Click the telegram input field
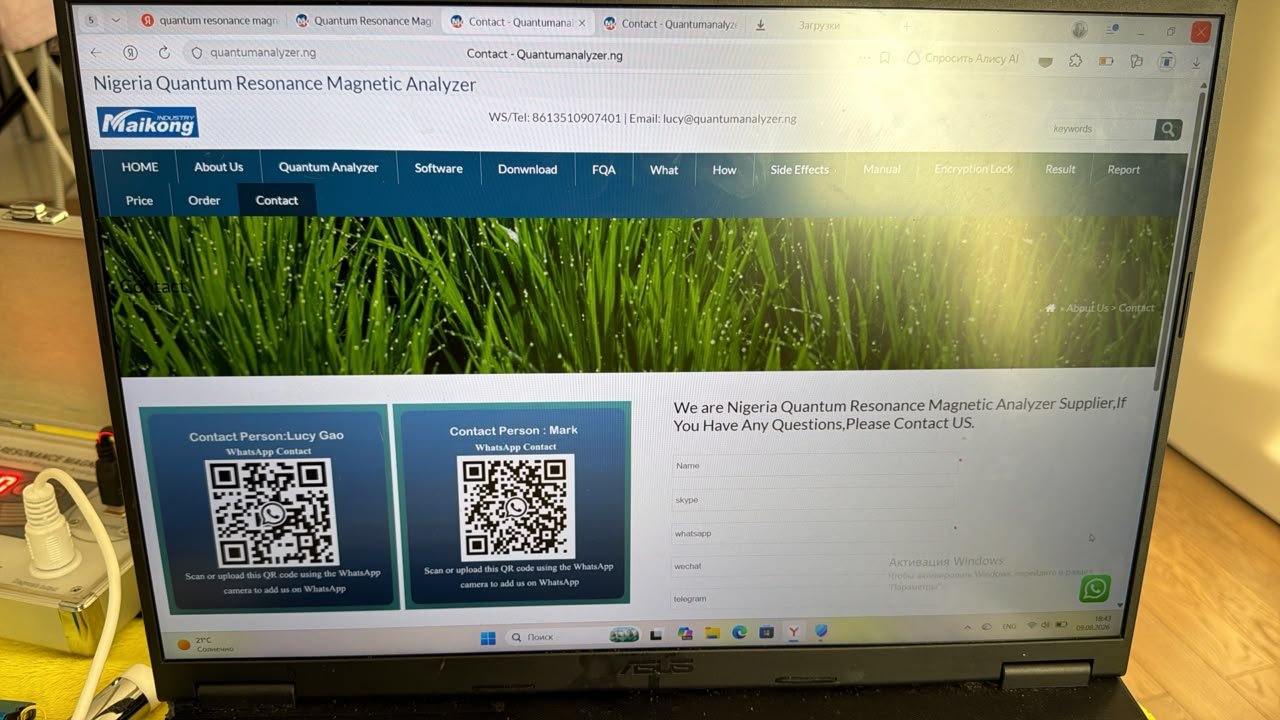Viewport: 1280px width, 720px height. [809, 598]
